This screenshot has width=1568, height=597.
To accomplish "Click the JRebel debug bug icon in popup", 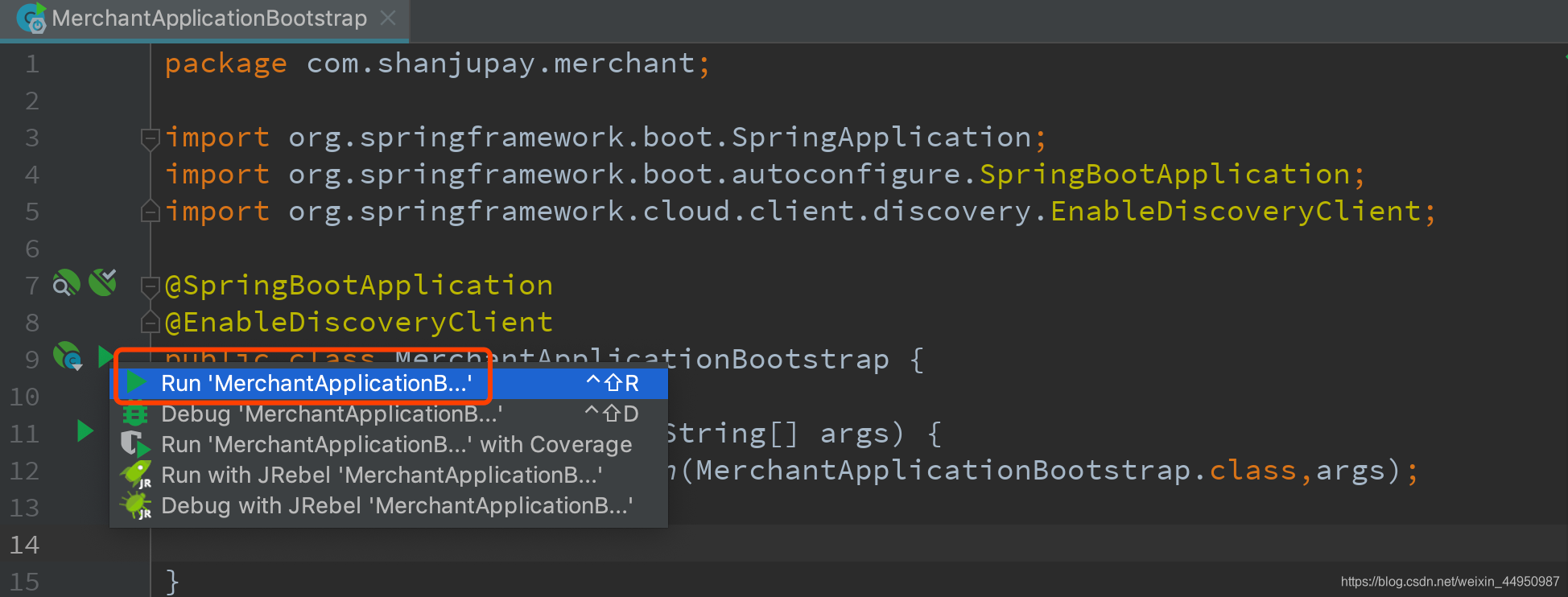I will coord(135,505).
